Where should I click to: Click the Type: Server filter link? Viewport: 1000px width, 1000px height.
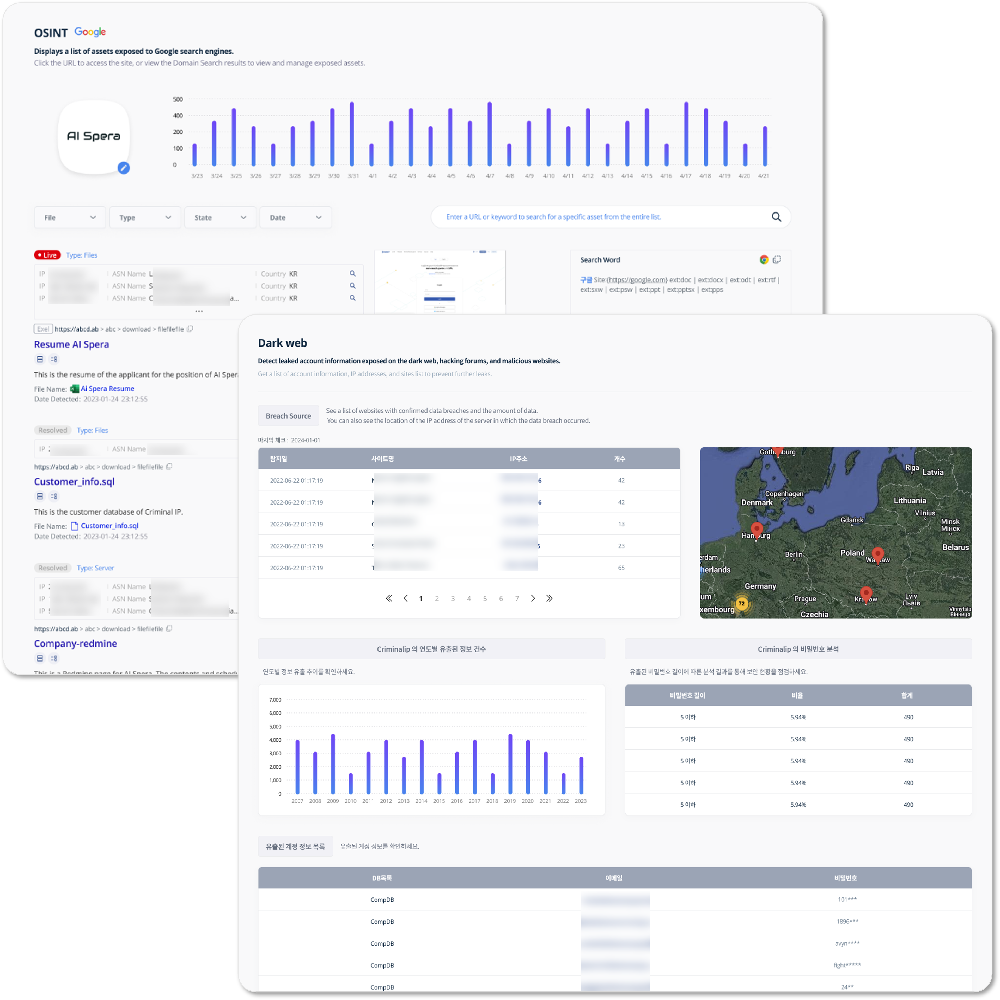click(x=96, y=568)
